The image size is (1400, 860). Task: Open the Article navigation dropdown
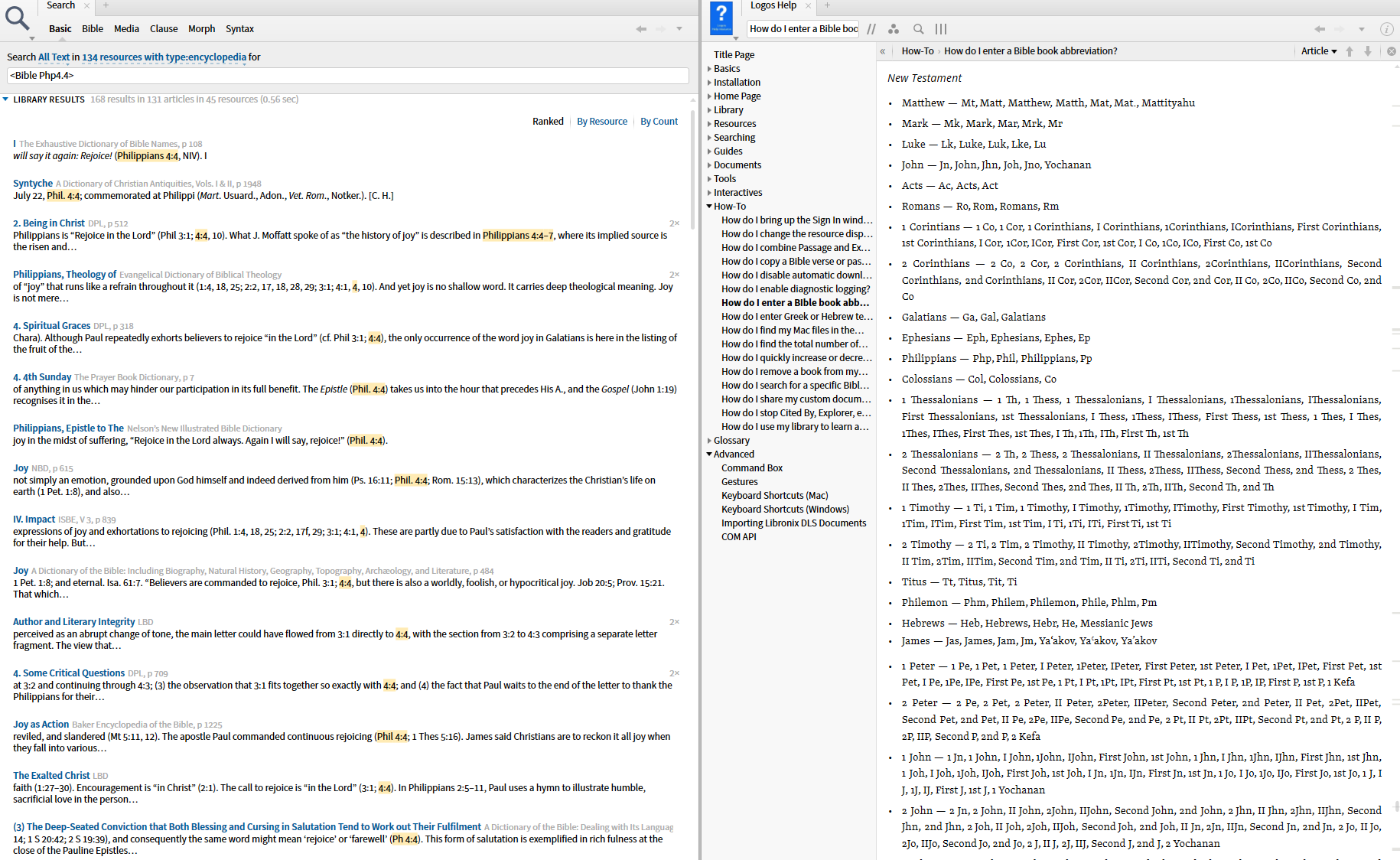tap(1319, 51)
